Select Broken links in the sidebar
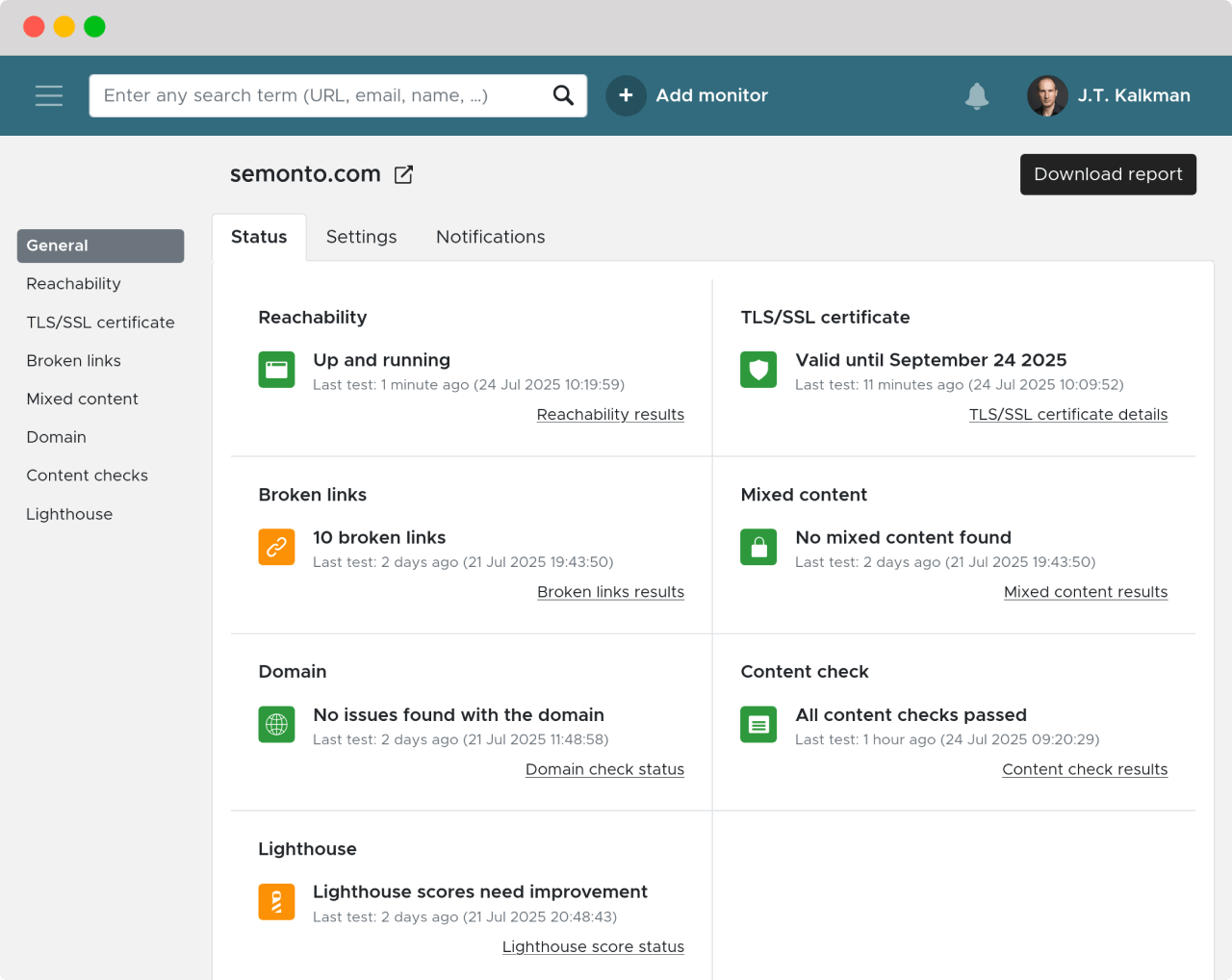The width and height of the screenshot is (1232, 980). tap(74, 361)
